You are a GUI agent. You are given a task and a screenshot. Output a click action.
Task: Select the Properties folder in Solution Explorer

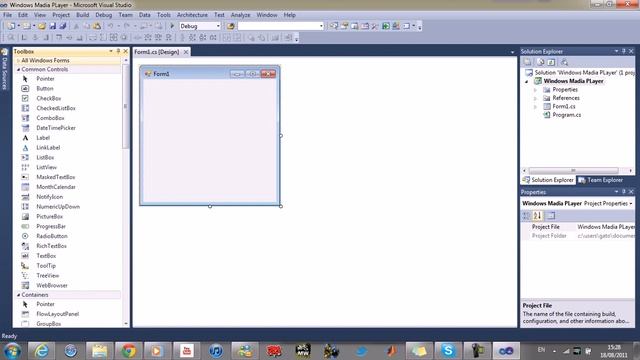pyautogui.click(x=565, y=90)
